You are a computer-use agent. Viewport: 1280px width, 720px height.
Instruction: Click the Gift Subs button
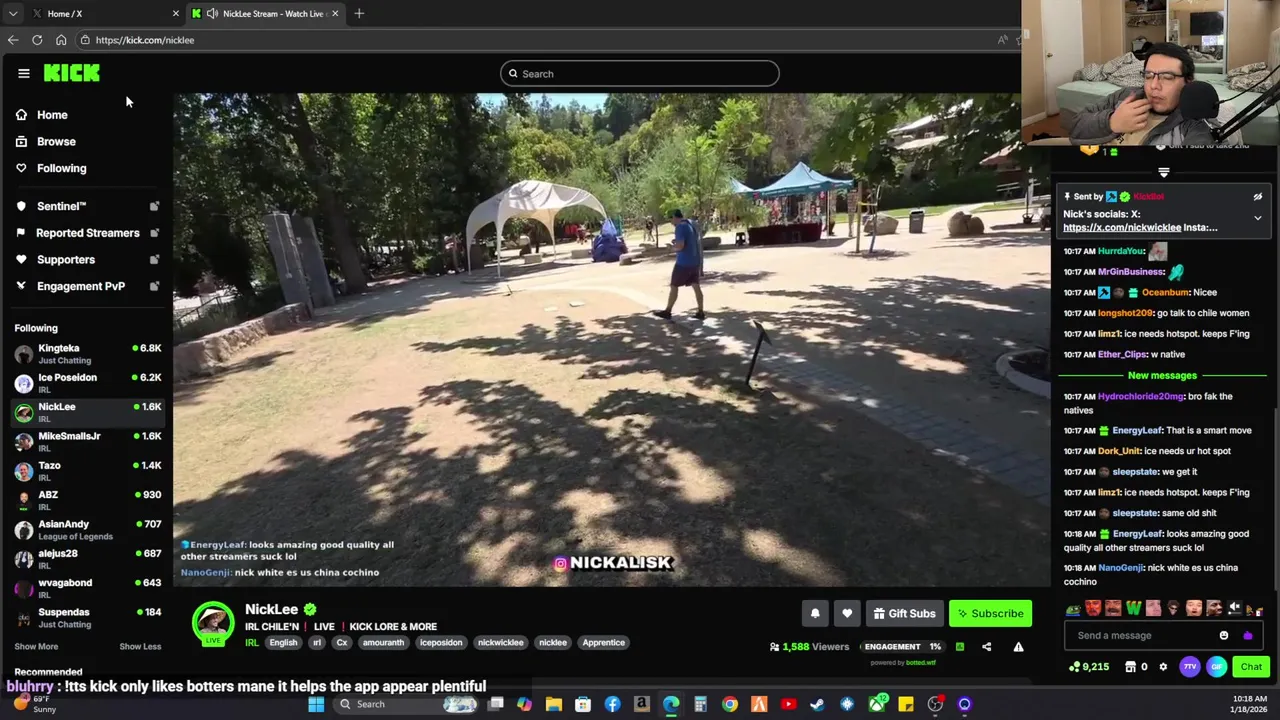(x=904, y=613)
